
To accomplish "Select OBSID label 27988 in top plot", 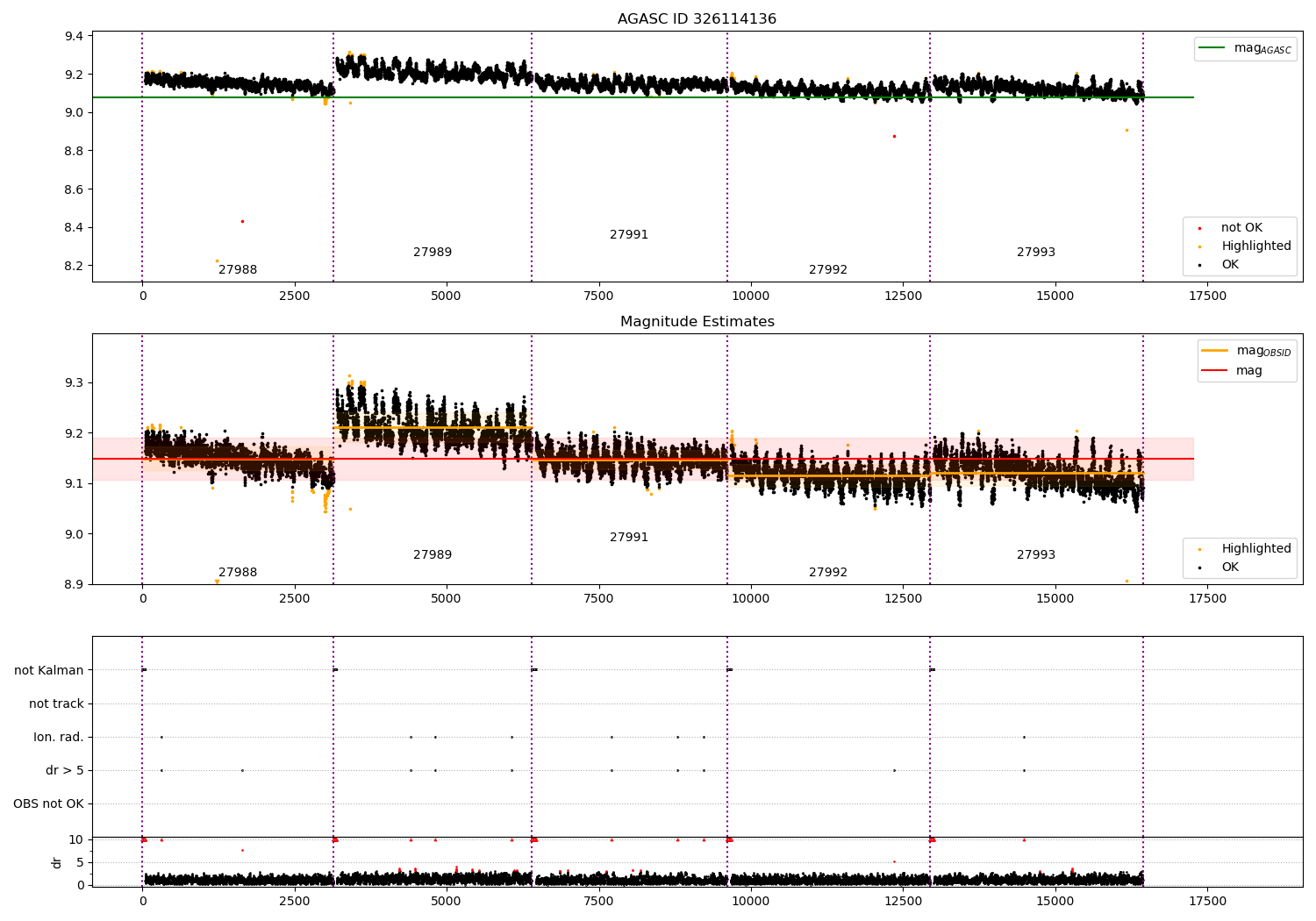I will pos(238,270).
